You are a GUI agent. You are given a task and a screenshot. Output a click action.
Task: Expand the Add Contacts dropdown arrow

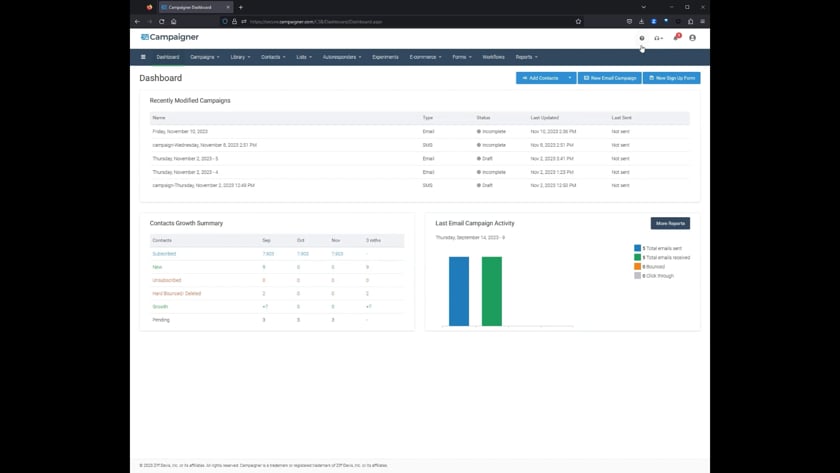pos(570,78)
